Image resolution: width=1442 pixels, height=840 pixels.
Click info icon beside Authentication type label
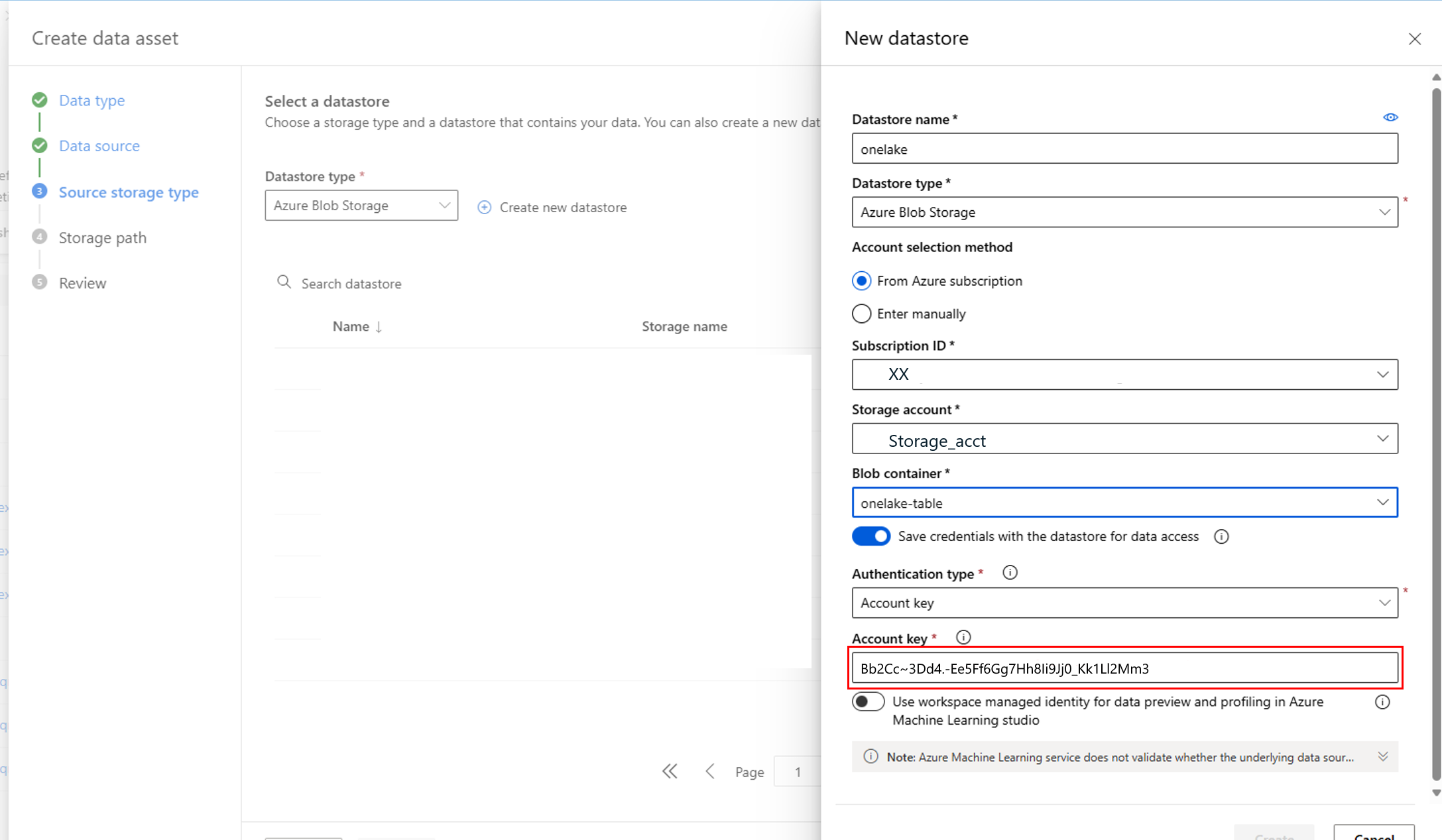[1010, 572]
